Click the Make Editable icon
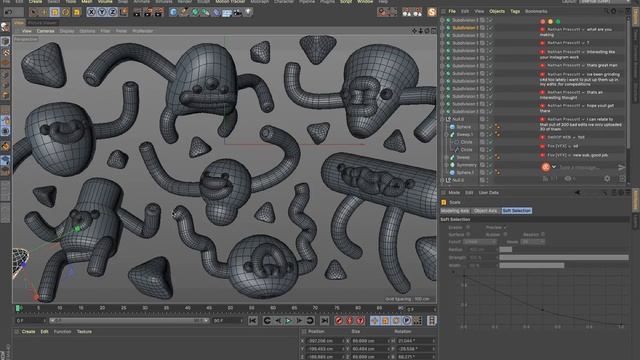Screen dimensions: 640x360 click(6, 27)
